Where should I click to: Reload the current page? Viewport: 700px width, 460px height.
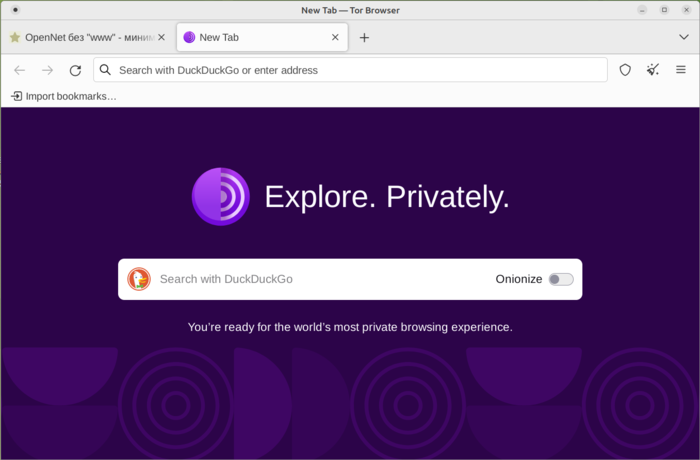75,70
